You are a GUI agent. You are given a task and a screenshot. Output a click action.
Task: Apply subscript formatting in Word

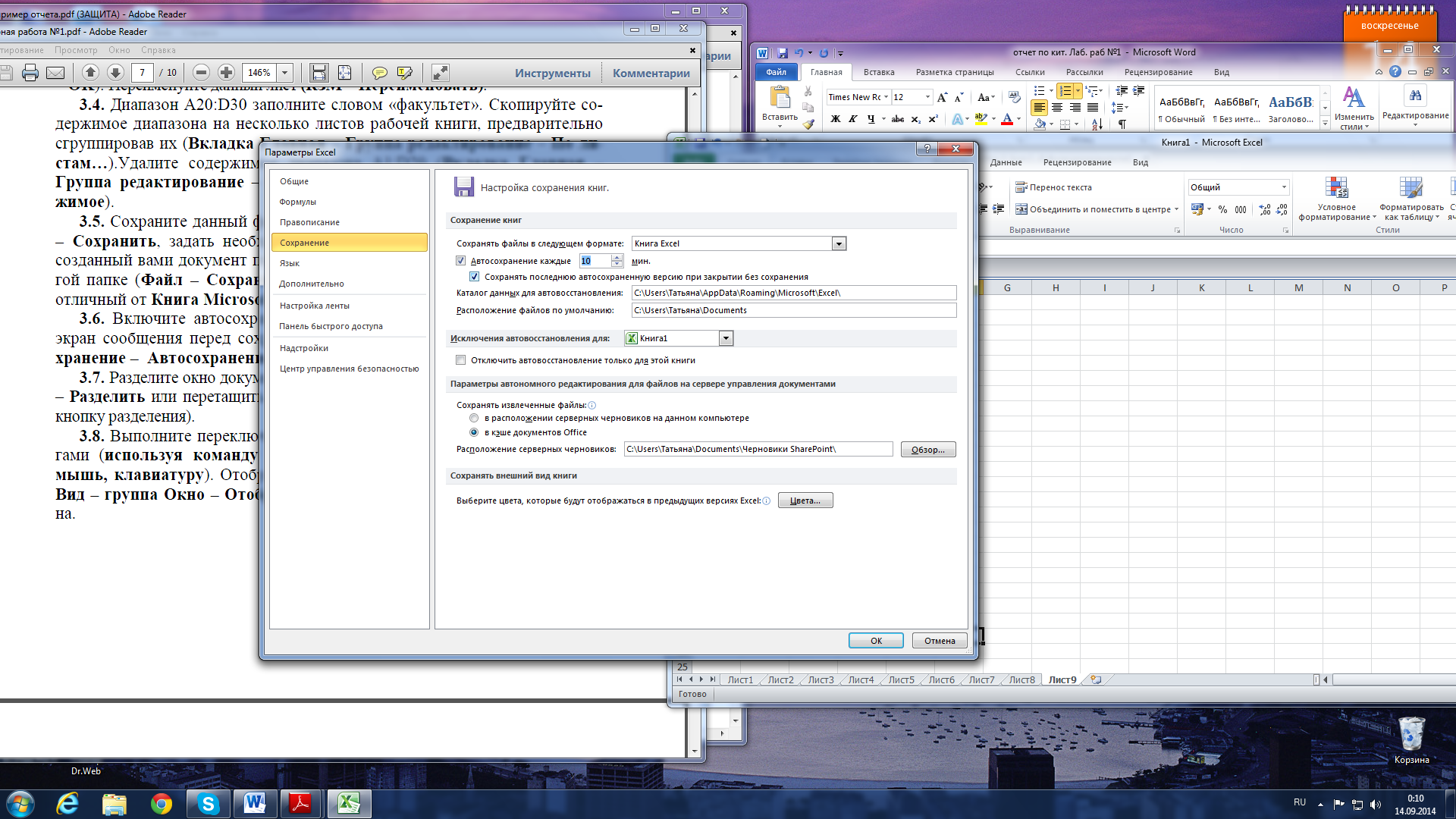(915, 119)
